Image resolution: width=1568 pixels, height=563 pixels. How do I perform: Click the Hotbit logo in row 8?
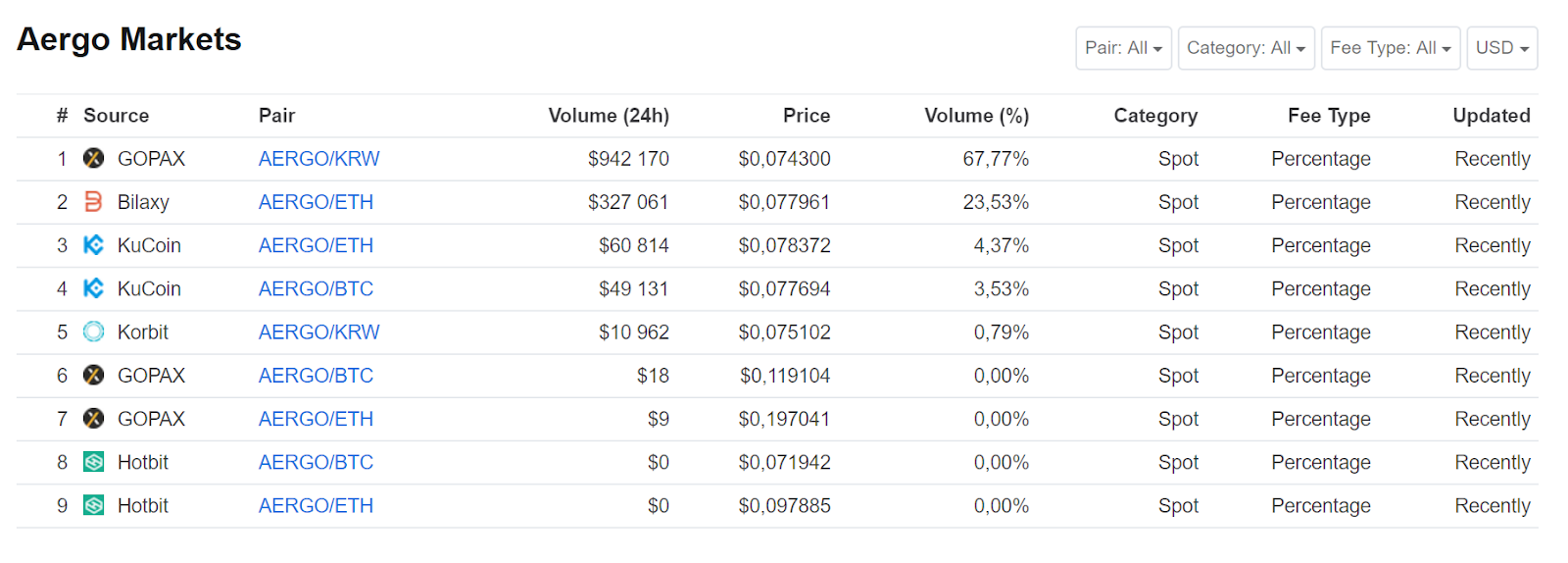coord(93,462)
